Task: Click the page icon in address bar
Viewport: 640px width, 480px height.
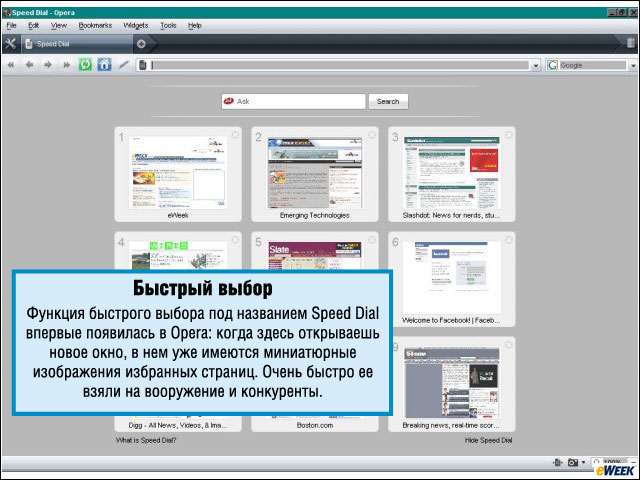Action: click(x=142, y=65)
